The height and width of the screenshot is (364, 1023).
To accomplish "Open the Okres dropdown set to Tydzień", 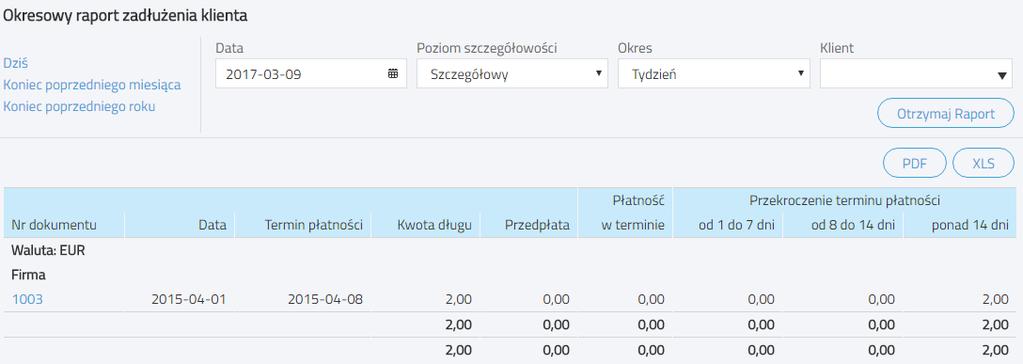I will pyautogui.click(x=714, y=74).
